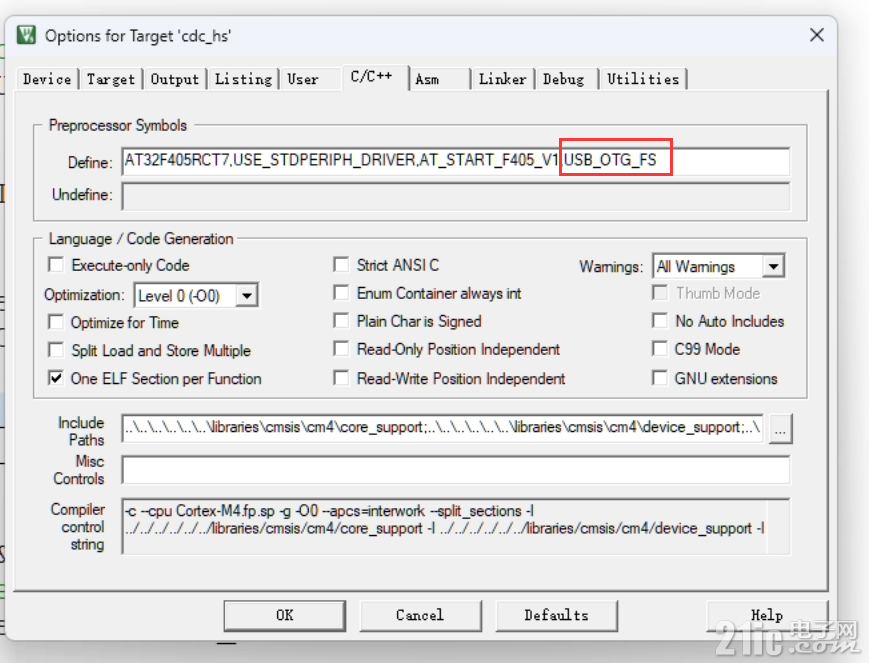The height and width of the screenshot is (663, 869).
Task: Click the Defaults button
Action: click(x=556, y=615)
